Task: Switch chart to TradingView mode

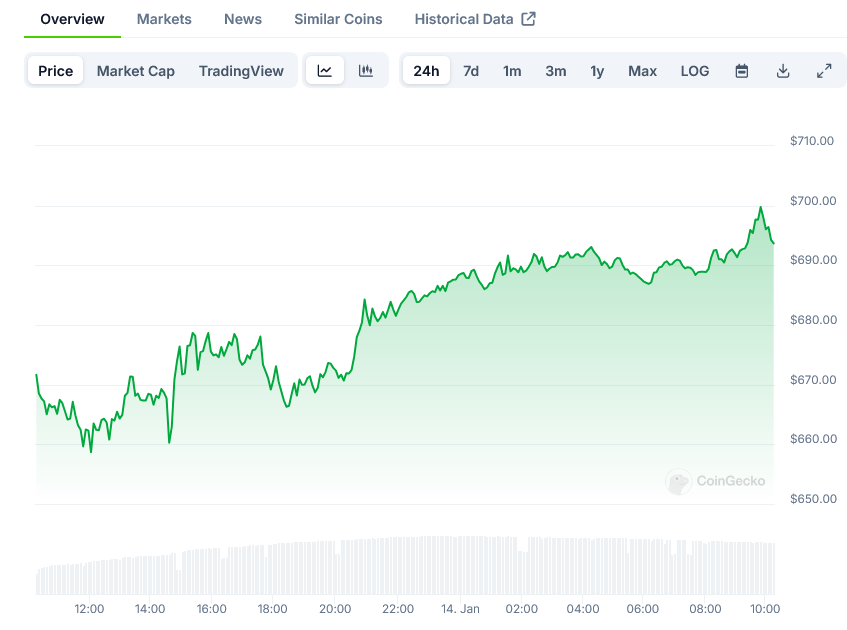Action: 241,71
